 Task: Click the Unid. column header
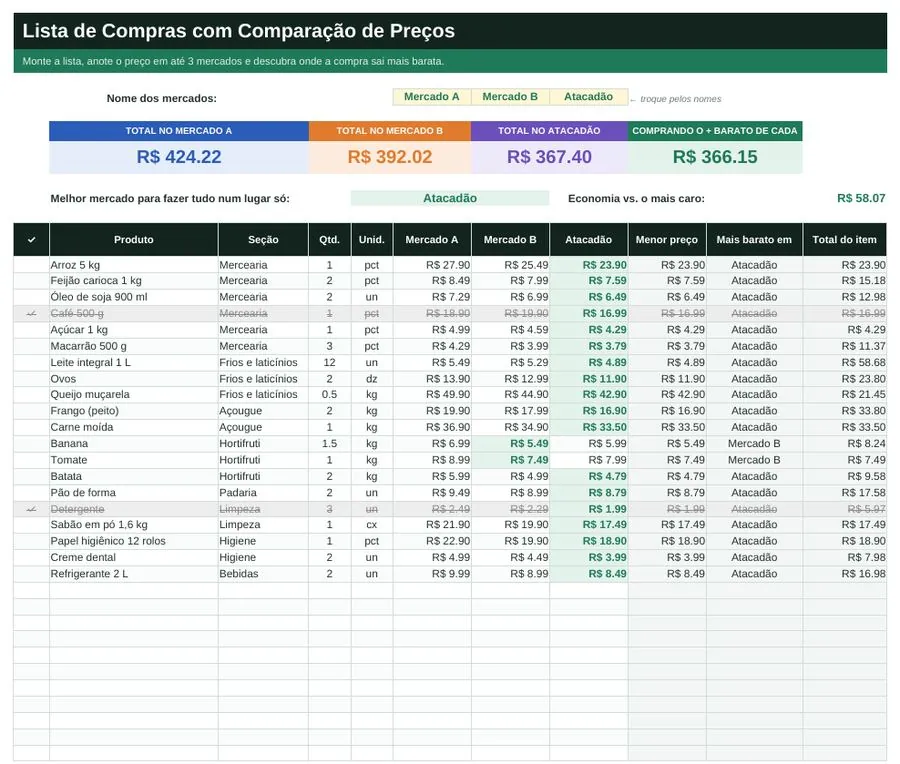372,240
